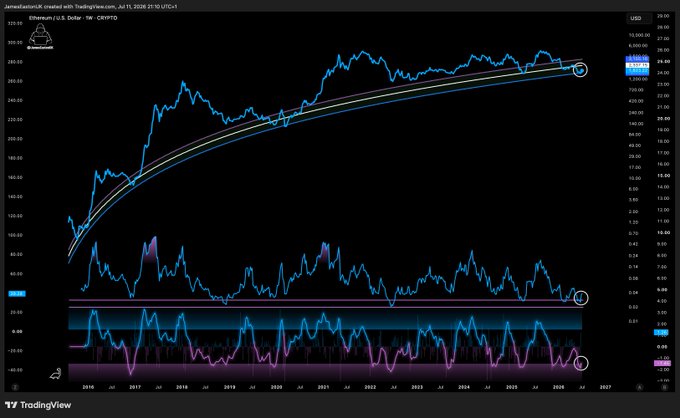
Task: Click the 2025 label on time axis
Action: [511, 387]
